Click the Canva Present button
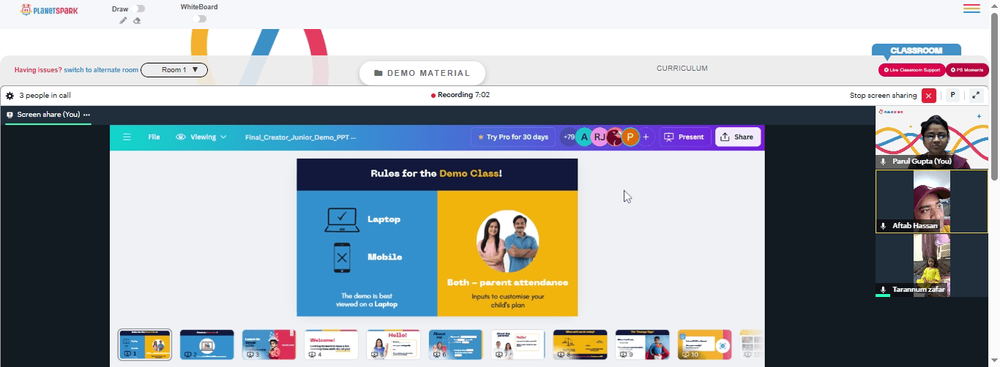The width and height of the screenshot is (1000, 367). 685,137
